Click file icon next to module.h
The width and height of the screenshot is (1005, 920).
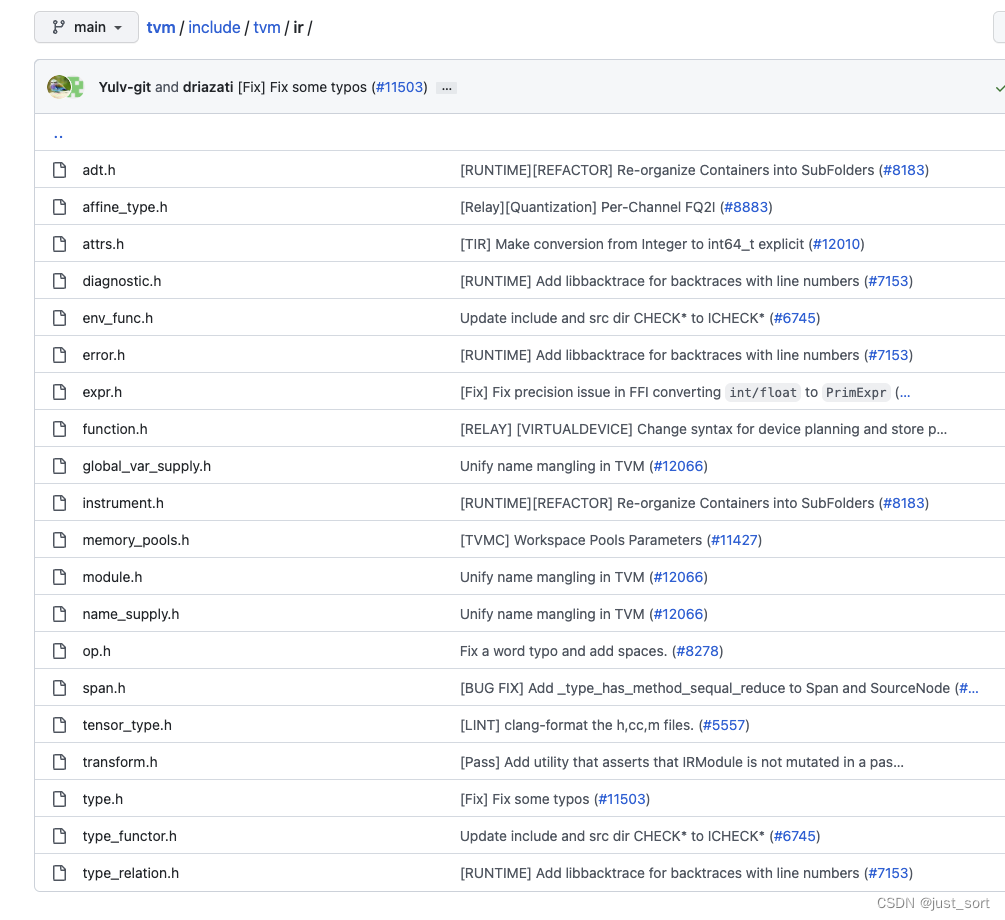[60, 577]
